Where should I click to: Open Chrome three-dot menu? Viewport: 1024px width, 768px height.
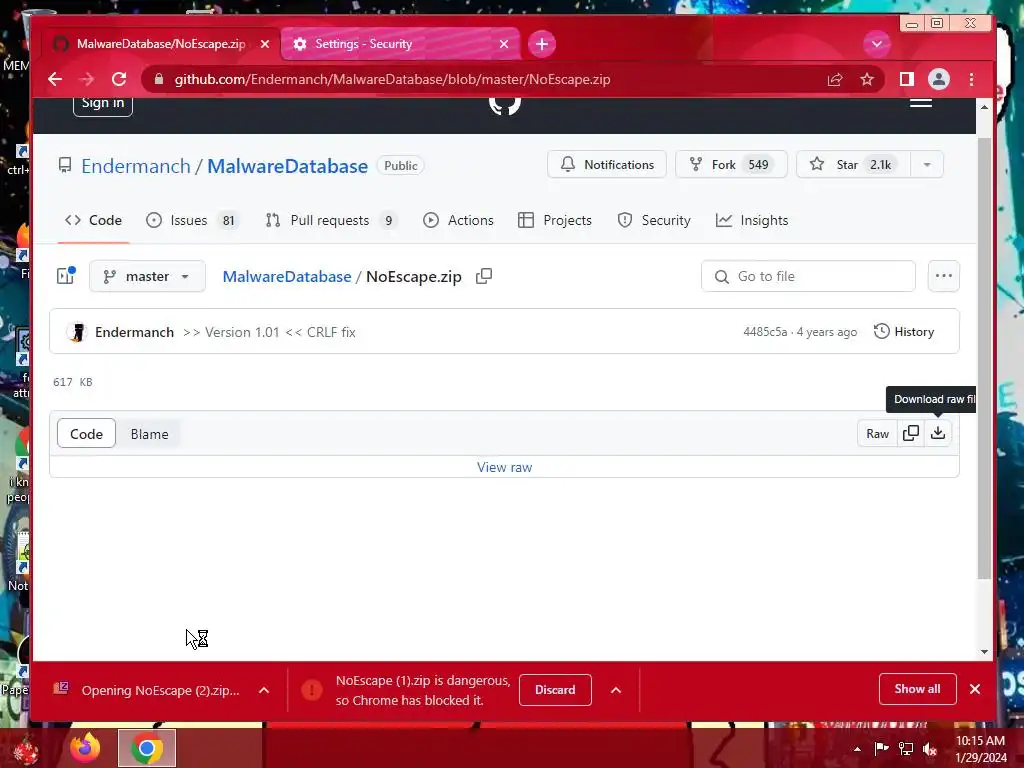(971, 79)
